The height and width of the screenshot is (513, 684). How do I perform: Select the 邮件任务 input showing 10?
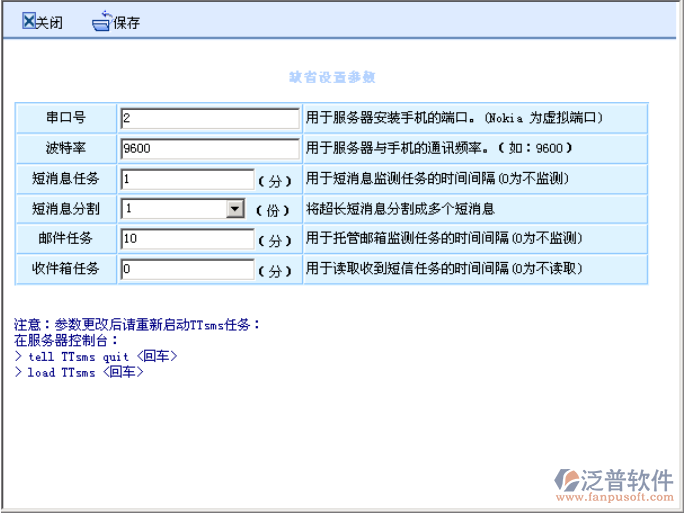tap(184, 240)
